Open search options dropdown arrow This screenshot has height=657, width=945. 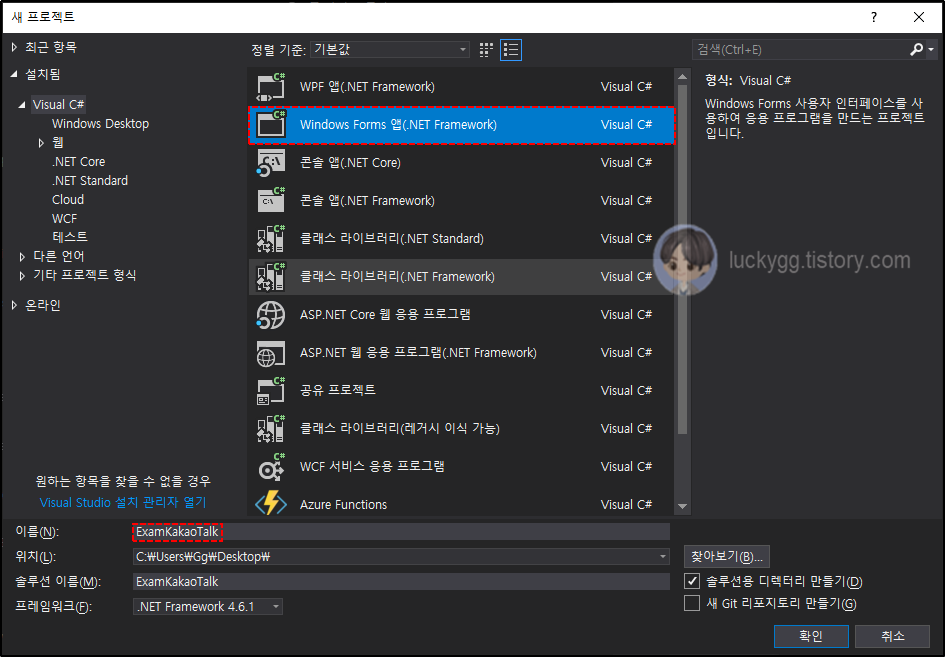click(931, 49)
